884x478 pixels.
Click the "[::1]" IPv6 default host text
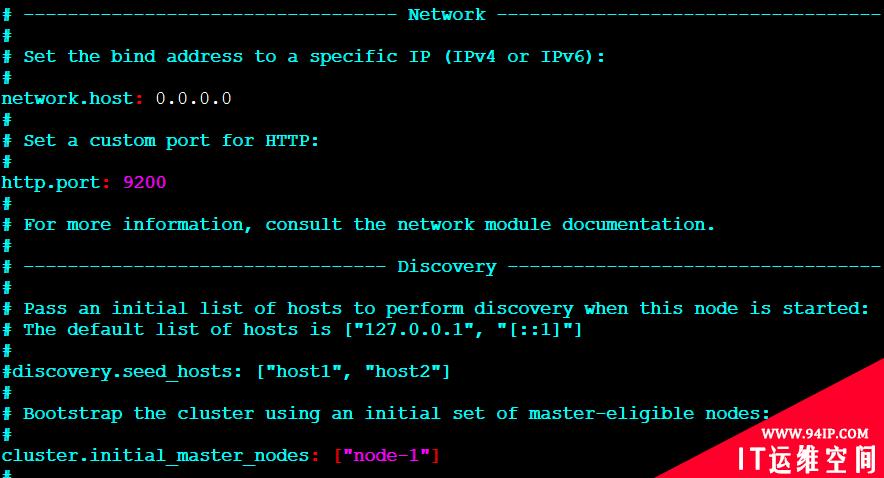pos(535,329)
